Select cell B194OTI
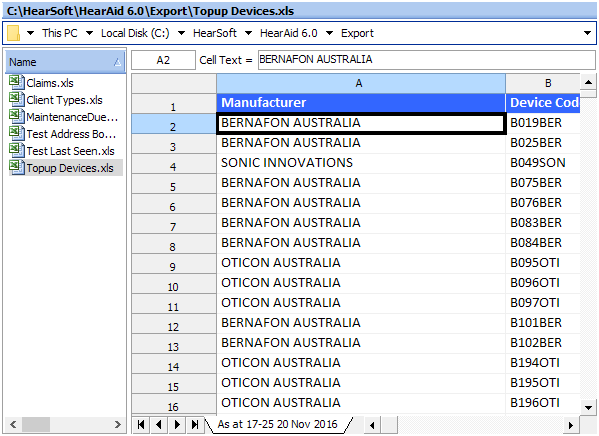Screen dimensions: 599x436 click(x=543, y=363)
